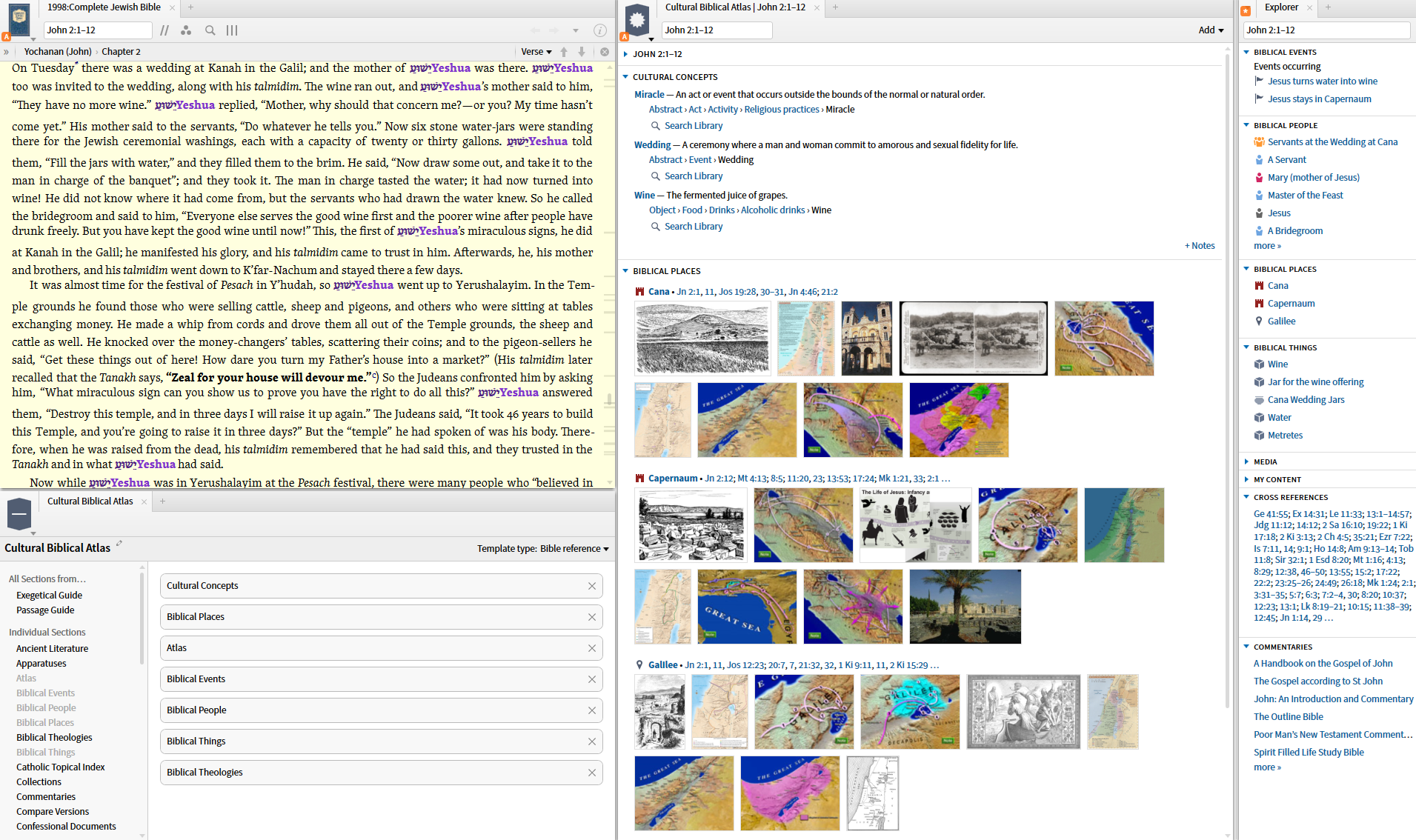Image resolution: width=1416 pixels, height=840 pixels.
Task: Click Yochanan (John) breadcrumb
Action: (58, 52)
